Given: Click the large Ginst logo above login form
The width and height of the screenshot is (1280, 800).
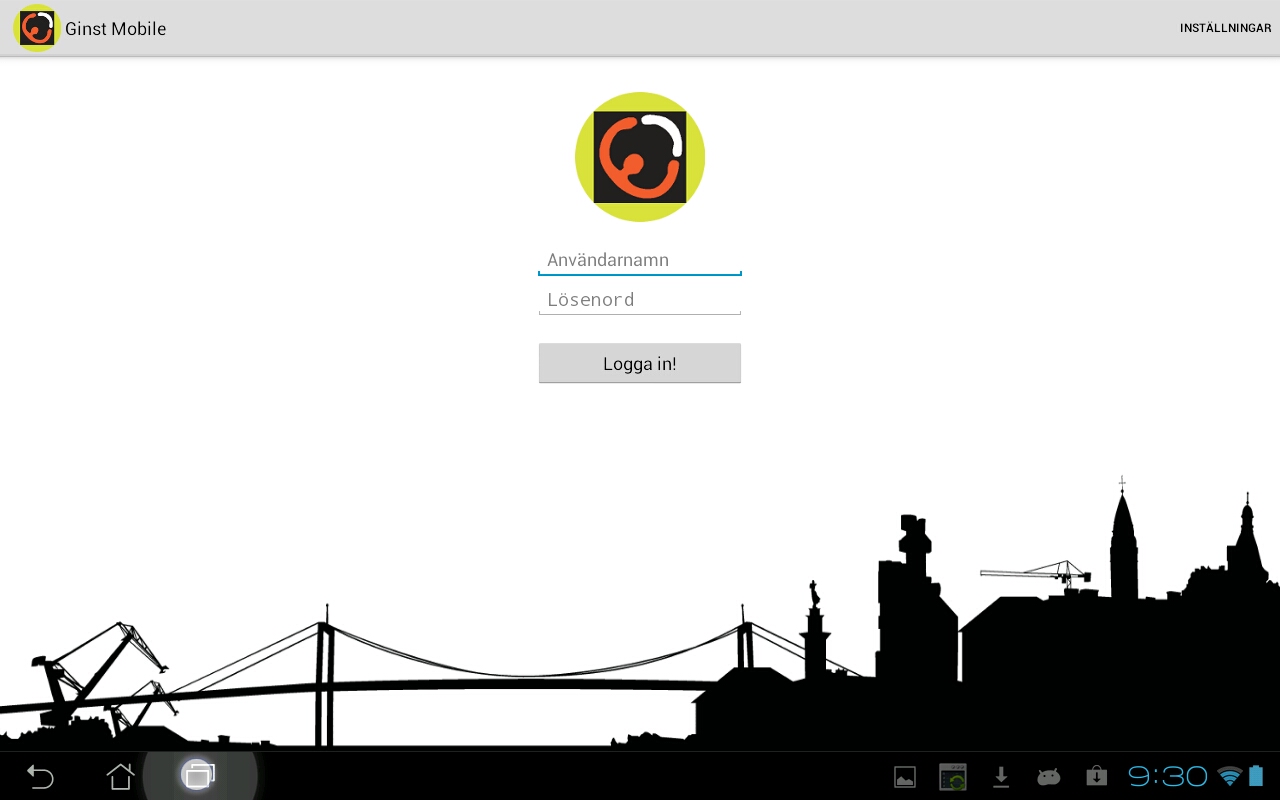Looking at the screenshot, I should [x=640, y=157].
